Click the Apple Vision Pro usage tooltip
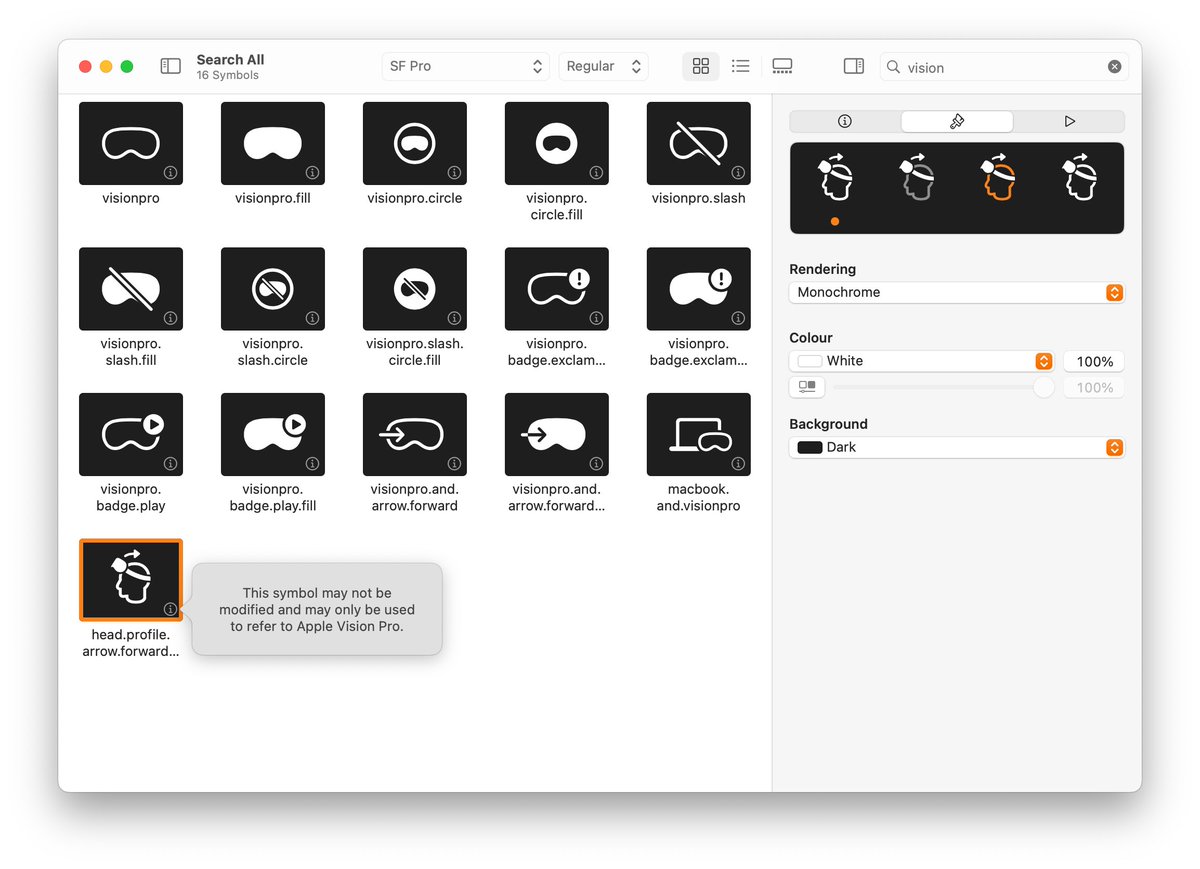1200x869 pixels. pos(317,609)
